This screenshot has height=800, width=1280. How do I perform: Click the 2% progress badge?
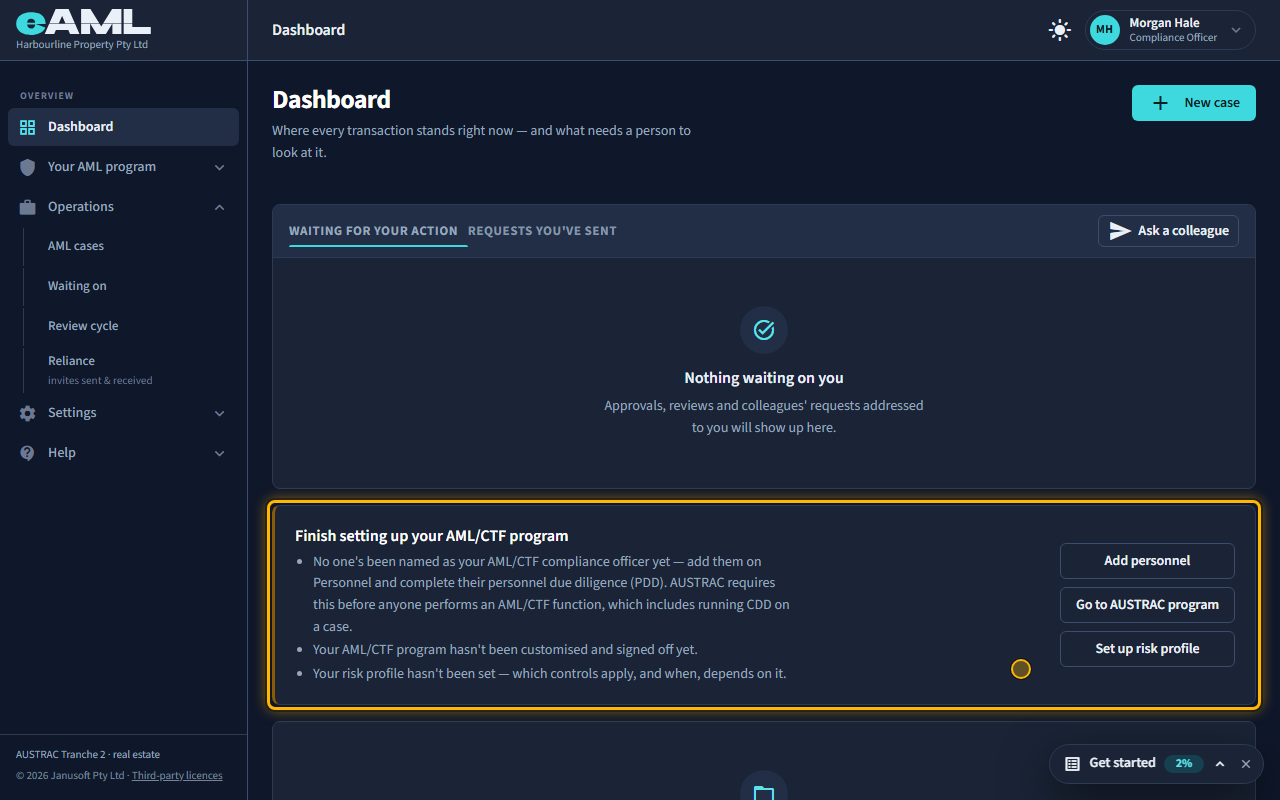point(1184,764)
